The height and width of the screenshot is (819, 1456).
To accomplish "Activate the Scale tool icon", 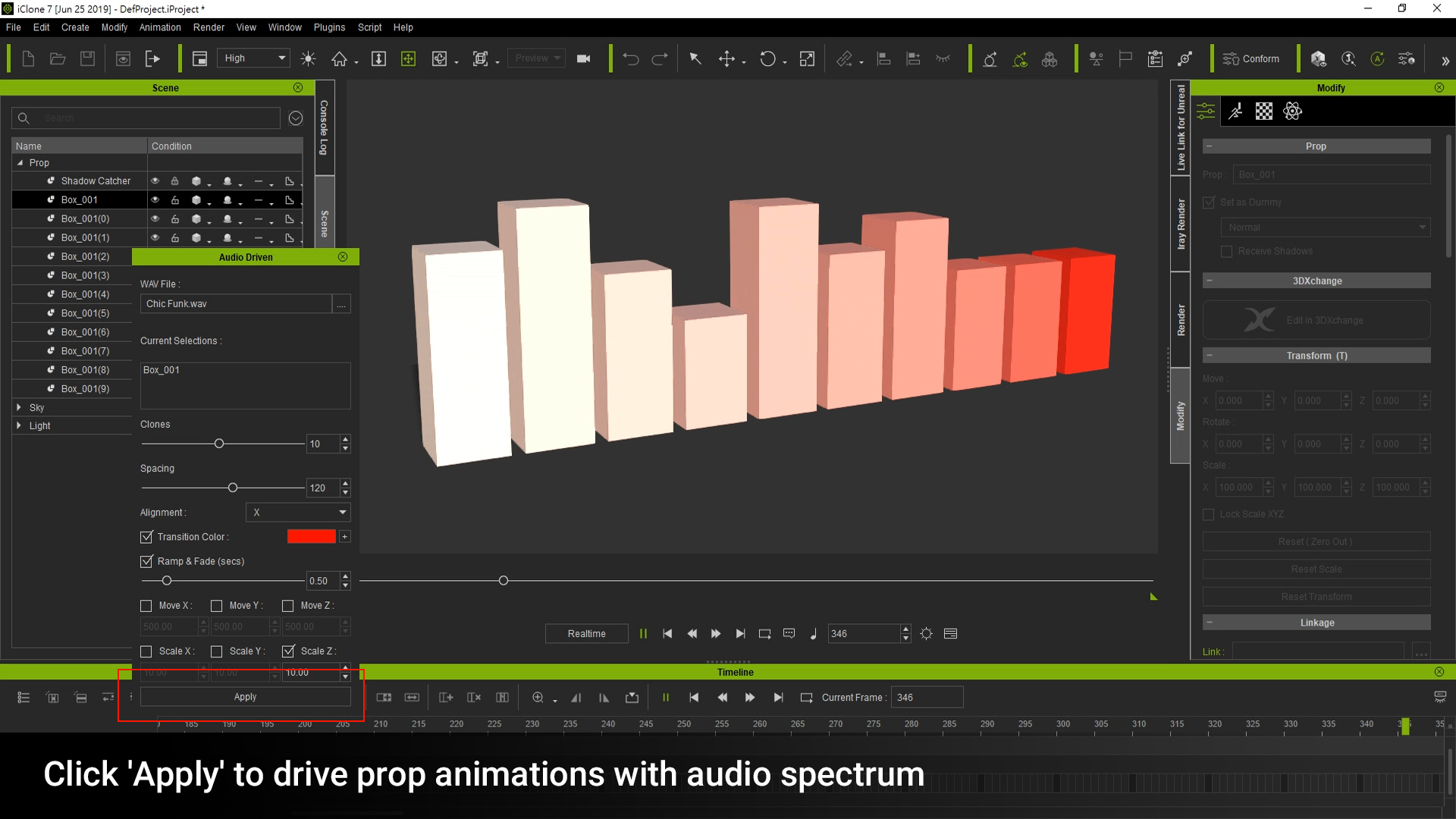I will [807, 58].
